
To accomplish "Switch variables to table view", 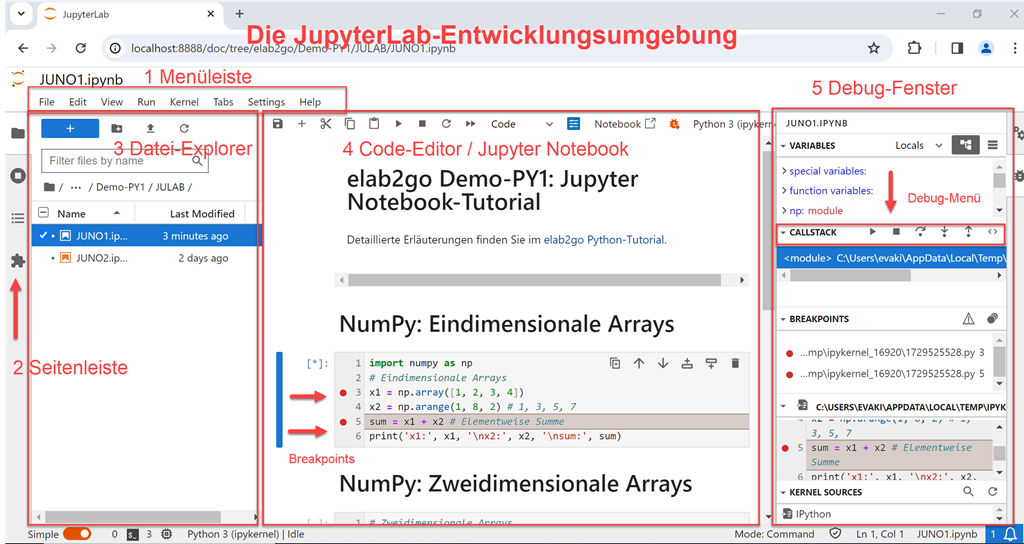I will 992,146.
